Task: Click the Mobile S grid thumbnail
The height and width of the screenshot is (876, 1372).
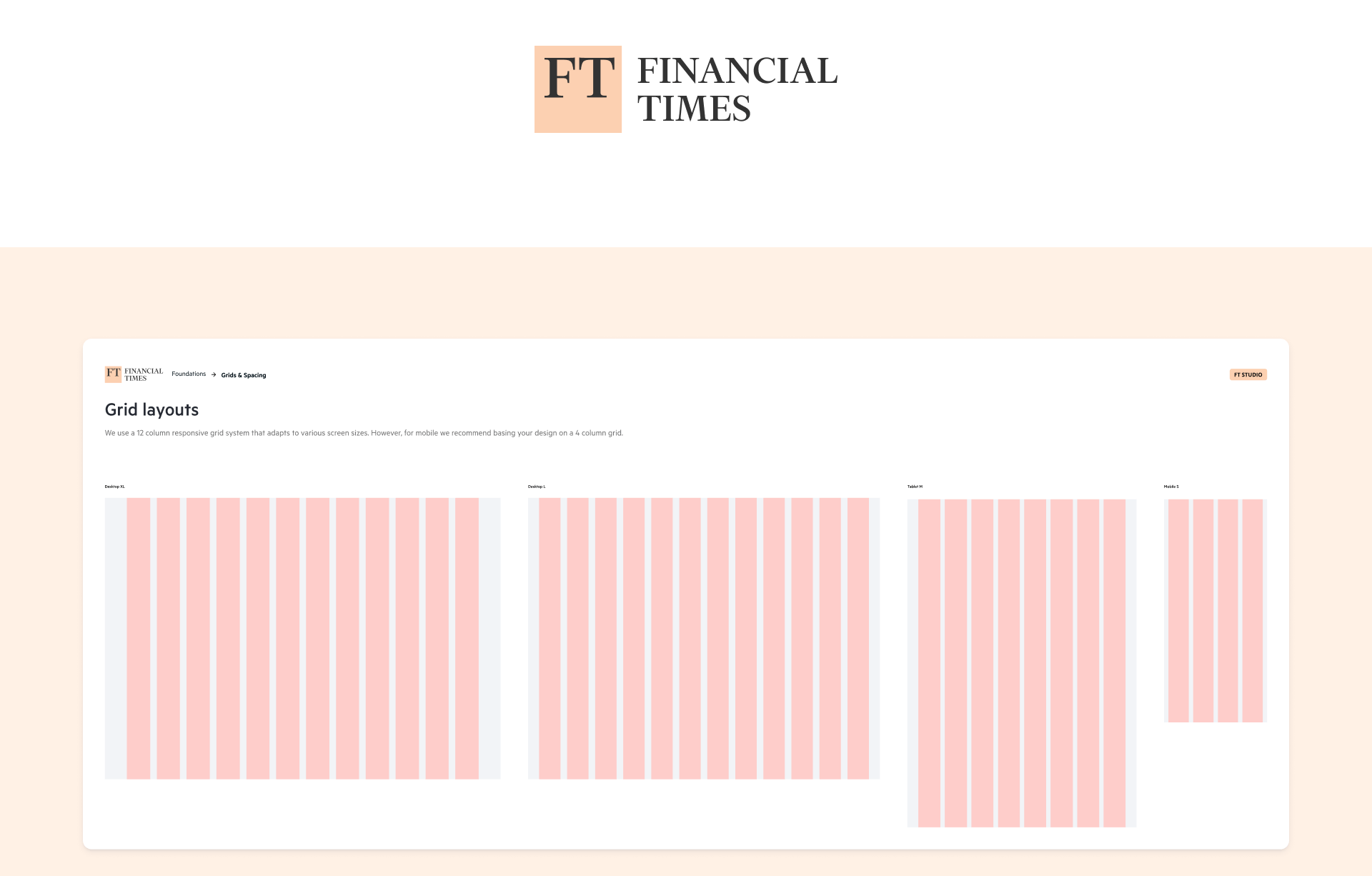Action: click(x=1216, y=611)
